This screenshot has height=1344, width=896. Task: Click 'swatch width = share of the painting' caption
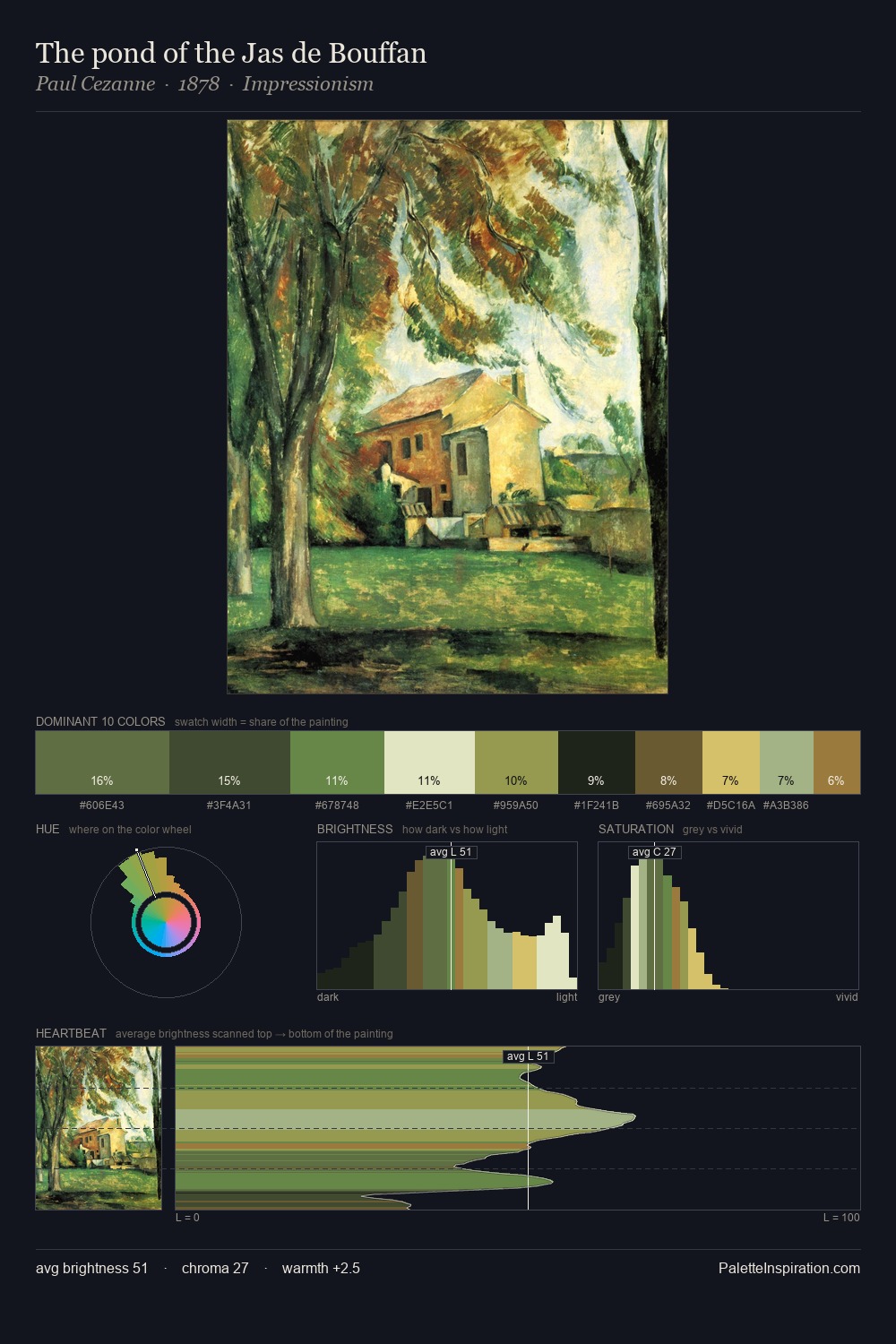tap(262, 722)
